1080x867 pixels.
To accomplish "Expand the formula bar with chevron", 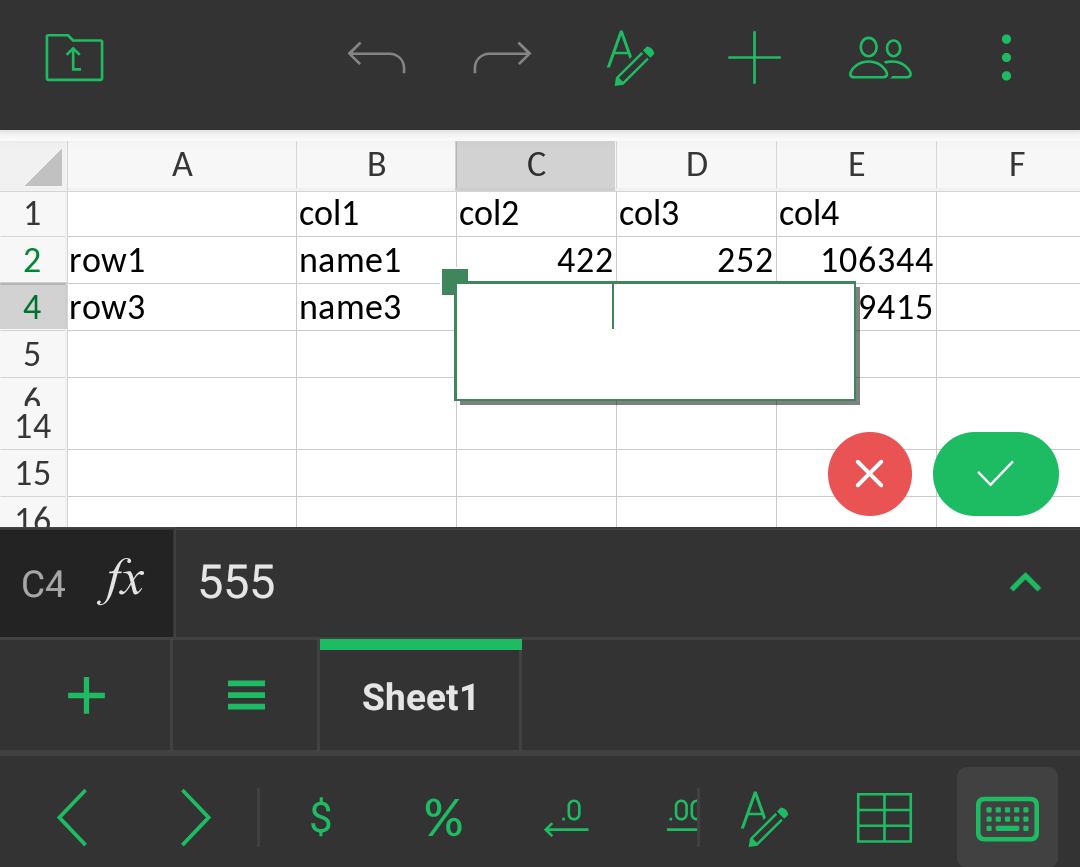I will 1026,582.
